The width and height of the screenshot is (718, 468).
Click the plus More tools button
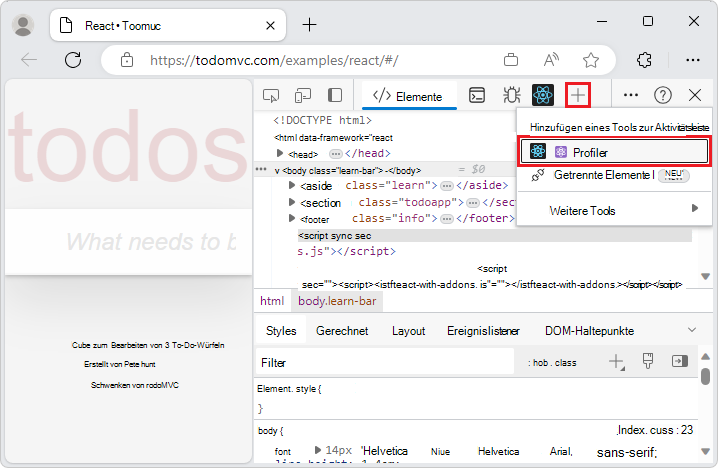pos(578,95)
